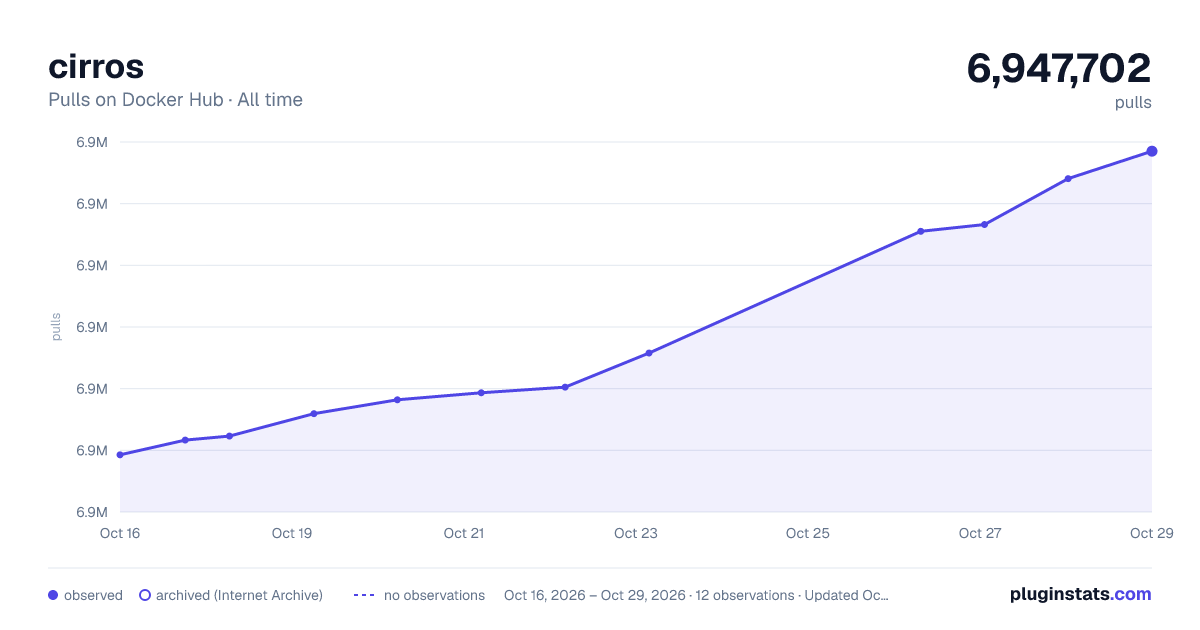Click the "Oct 19" x-axis label
Viewport: 1200px width, 630px height.
pos(292,533)
